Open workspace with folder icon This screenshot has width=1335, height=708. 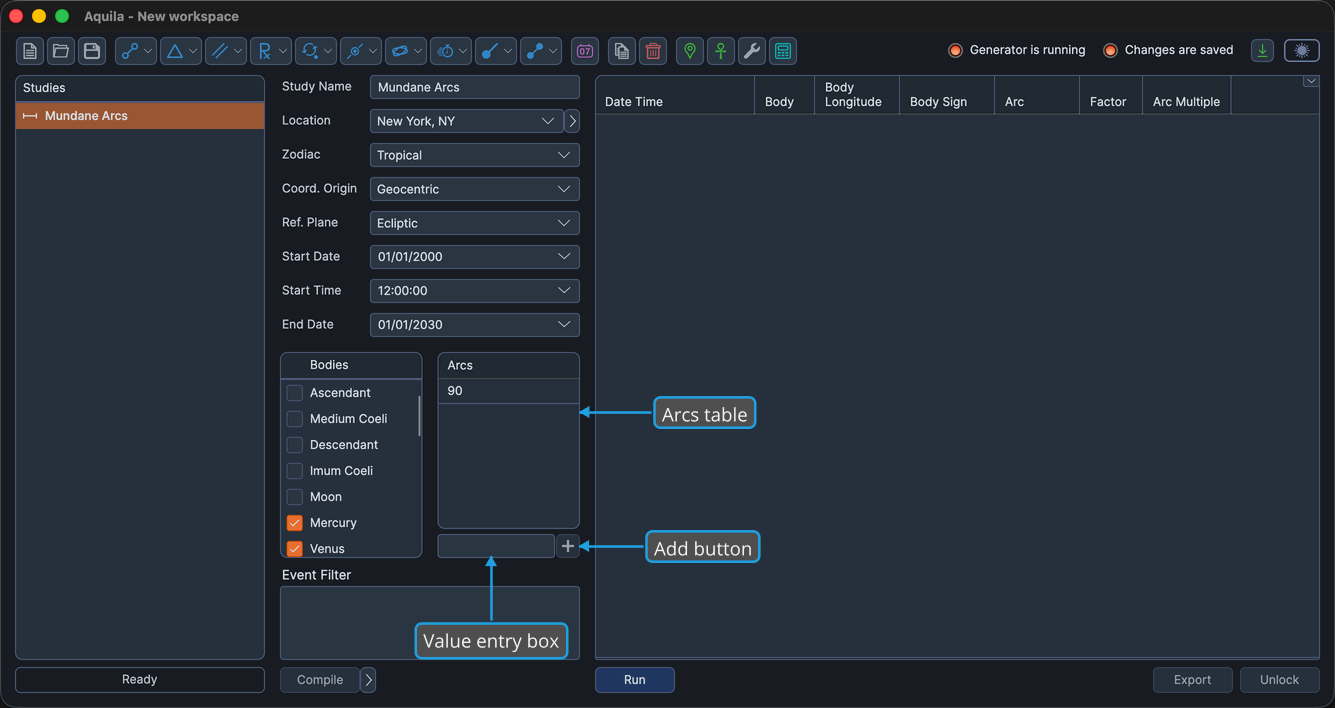[x=61, y=51]
